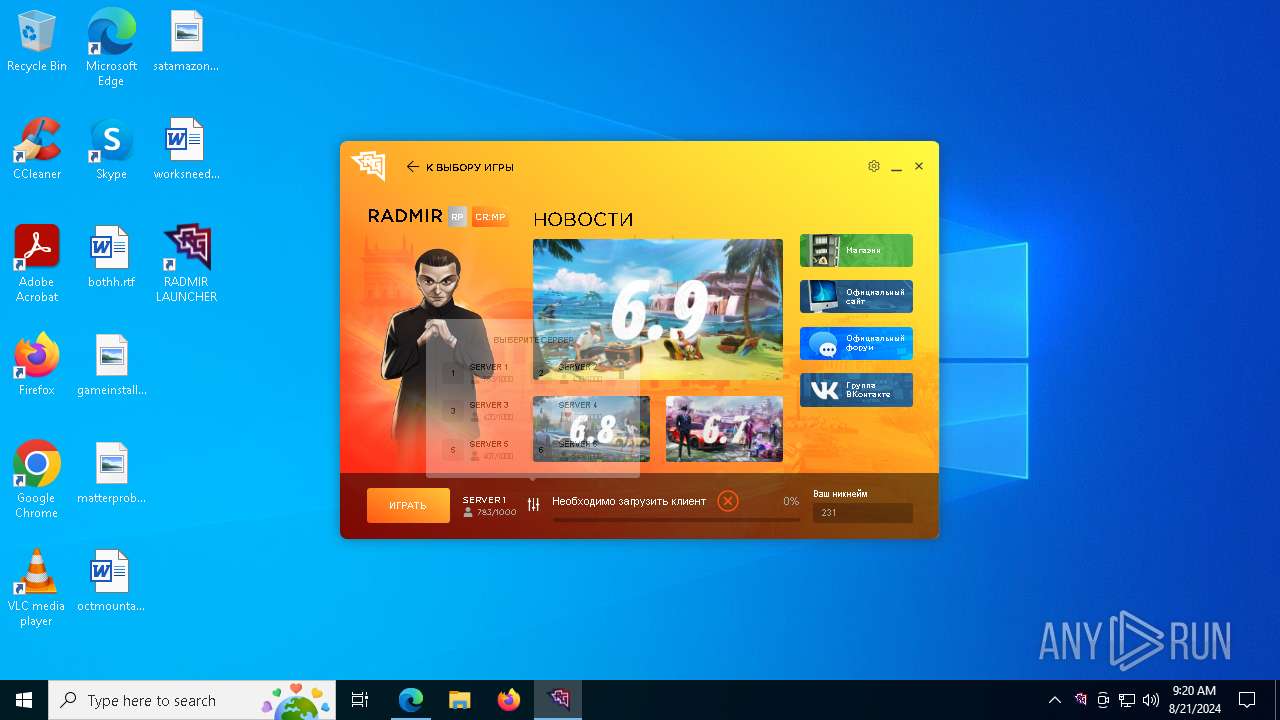Click the current SERVER 1 783/1000 label
This screenshot has width=1280, height=720.
click(x=489, y=506)
